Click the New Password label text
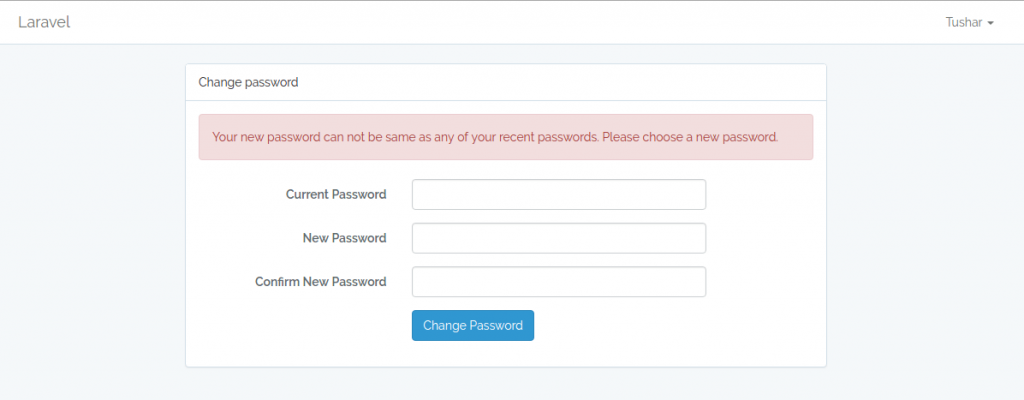The image size is (1024, 400). point(344,238)
